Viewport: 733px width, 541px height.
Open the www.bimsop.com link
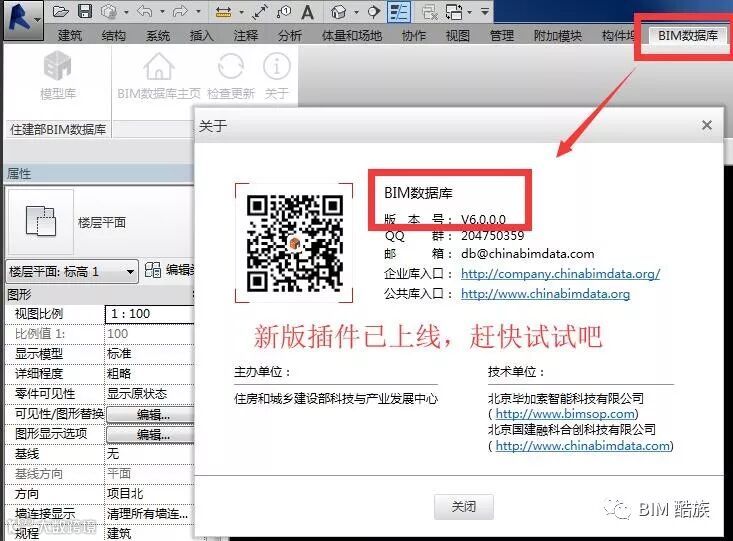click(565, 414)
